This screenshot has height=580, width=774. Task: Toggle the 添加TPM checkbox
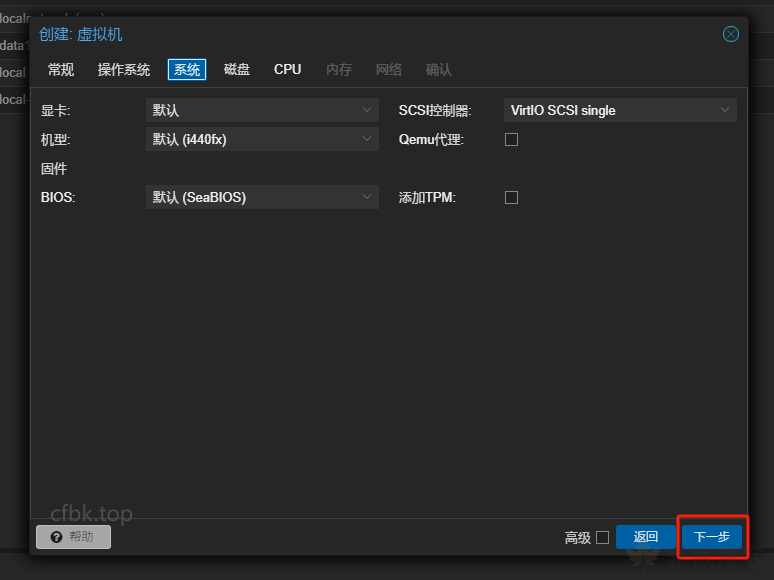point(511,198)
